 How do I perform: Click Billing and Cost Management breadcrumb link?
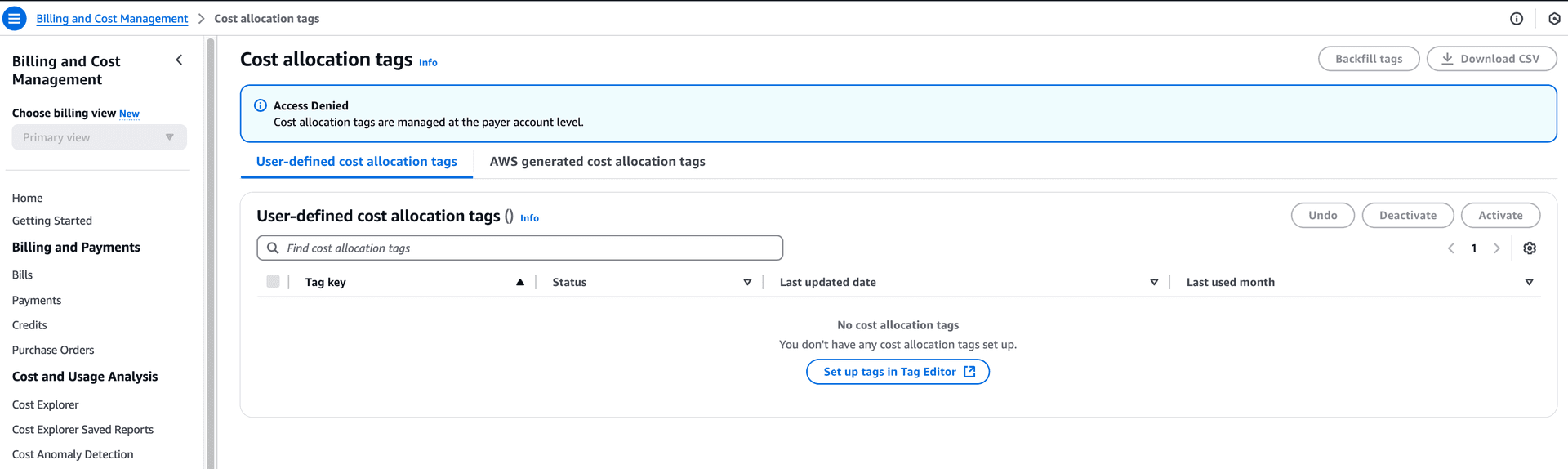pyautogui.click(x=112, y=18)
